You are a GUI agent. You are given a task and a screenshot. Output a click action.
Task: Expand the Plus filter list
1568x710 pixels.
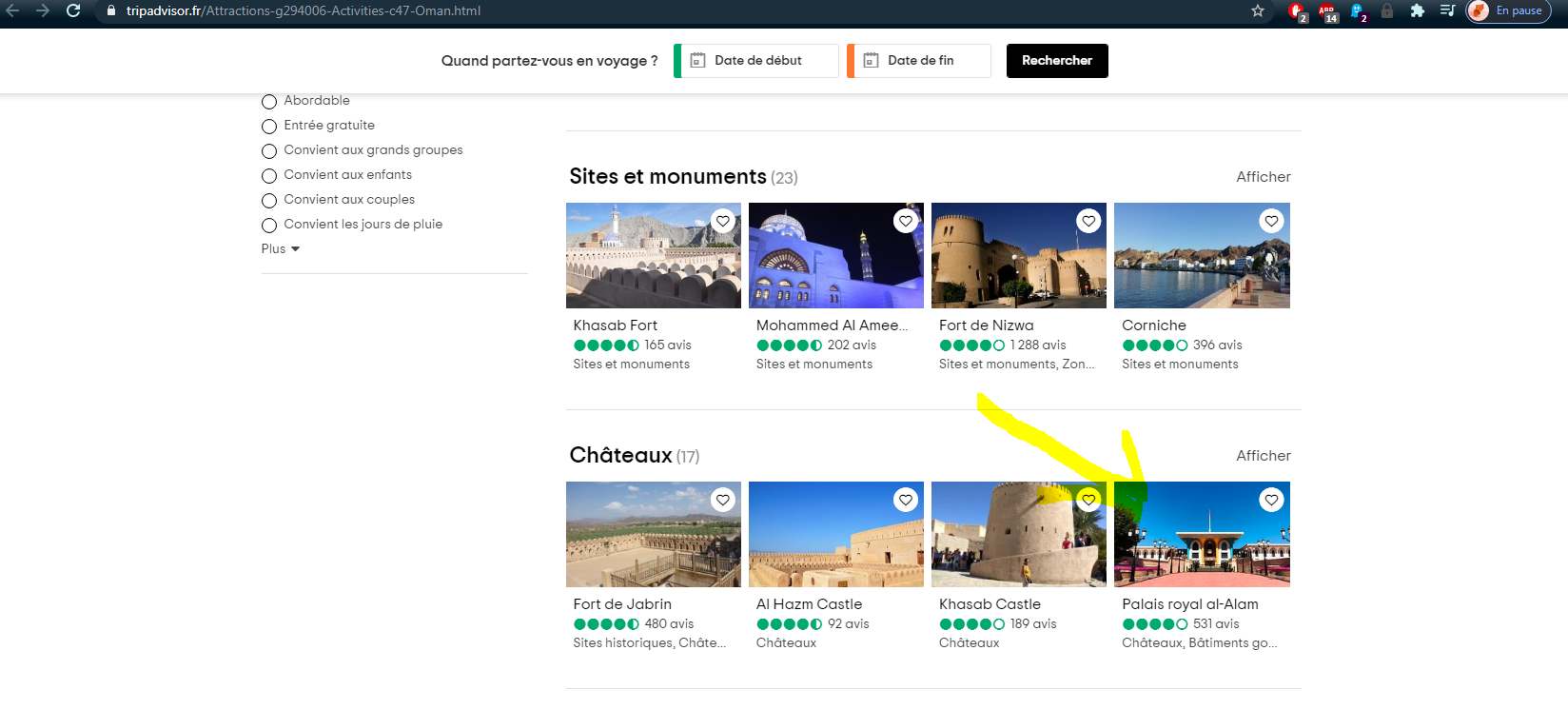pos(280,249)
